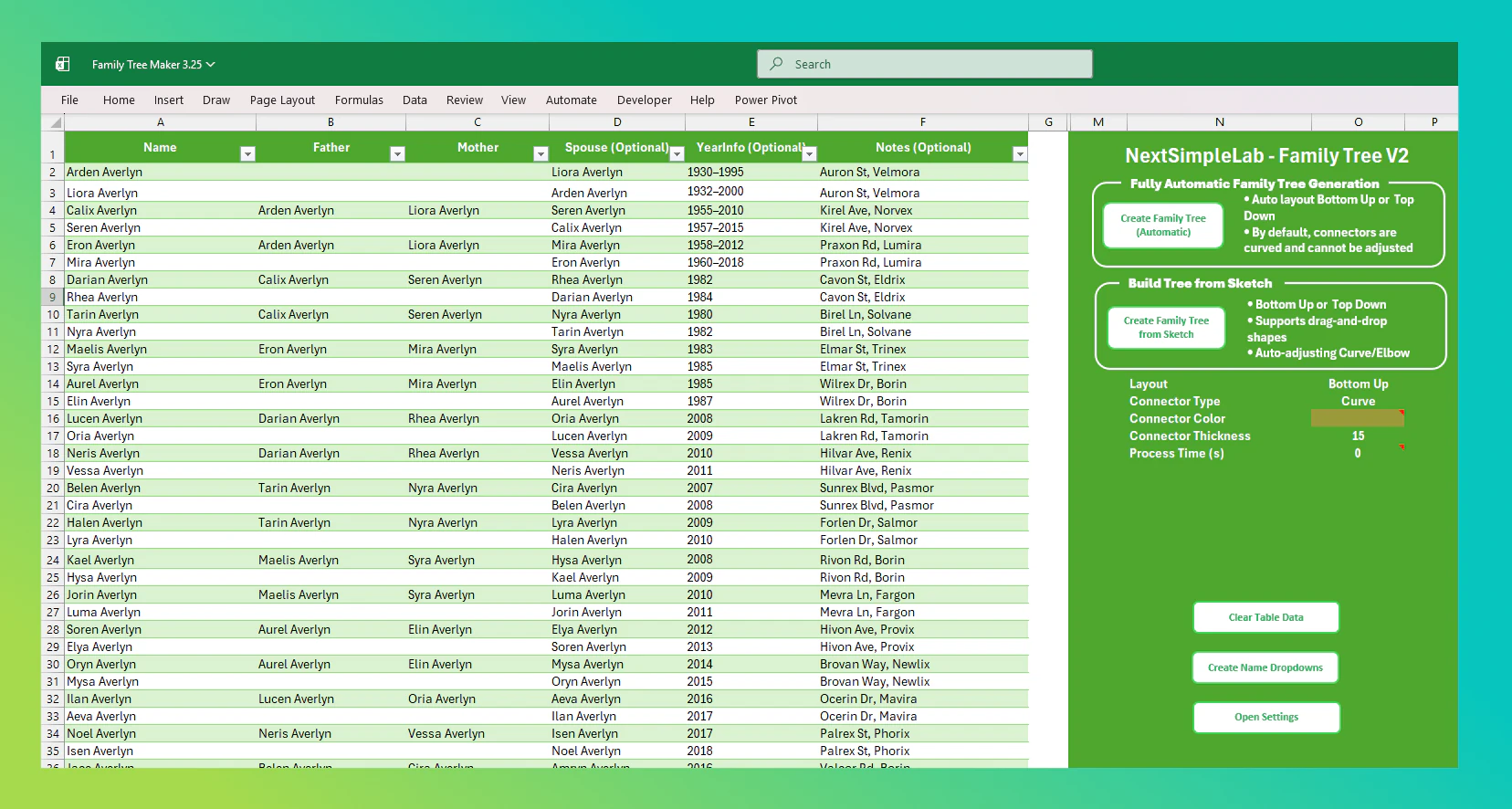Open the Father column filter dropdown
1512x809 pixels.
coord(397,154)
